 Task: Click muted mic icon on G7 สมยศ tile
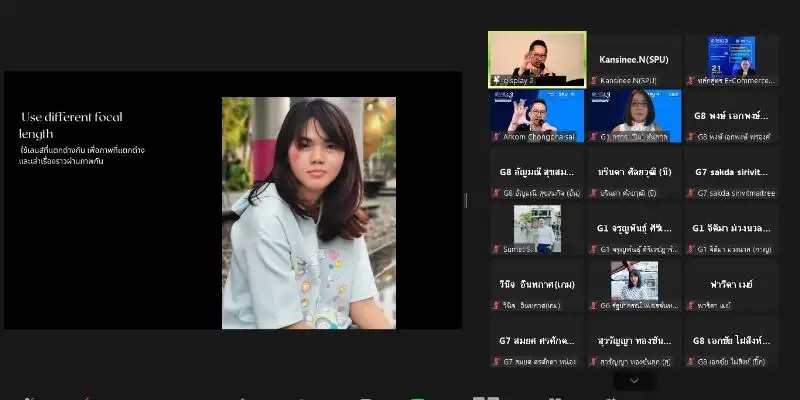(x=494, y=361)
